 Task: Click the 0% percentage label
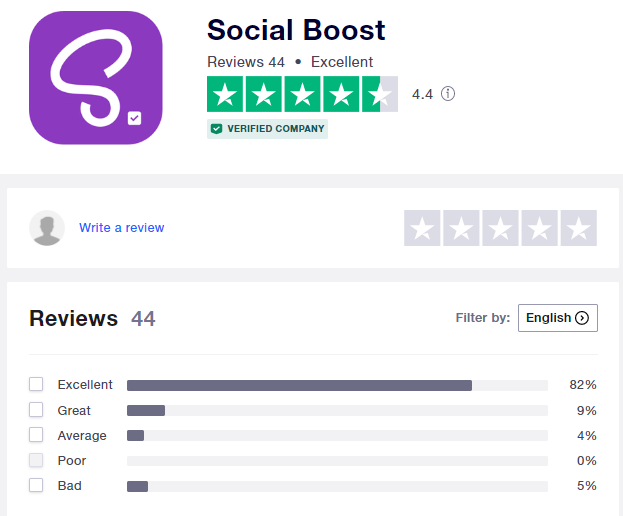click(586, 460)
